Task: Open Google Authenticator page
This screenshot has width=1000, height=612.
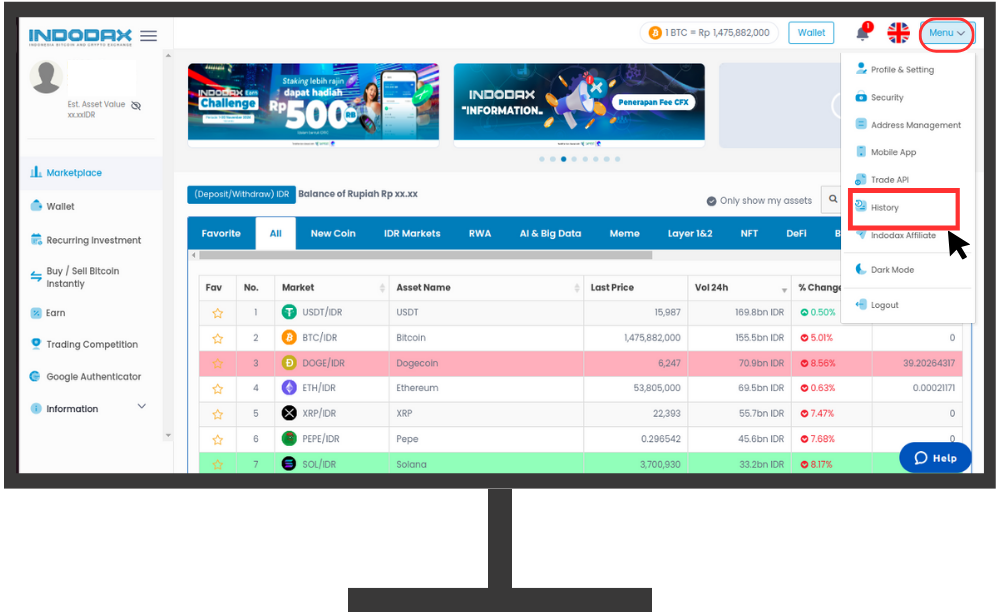Action: (x=85, y=377)
